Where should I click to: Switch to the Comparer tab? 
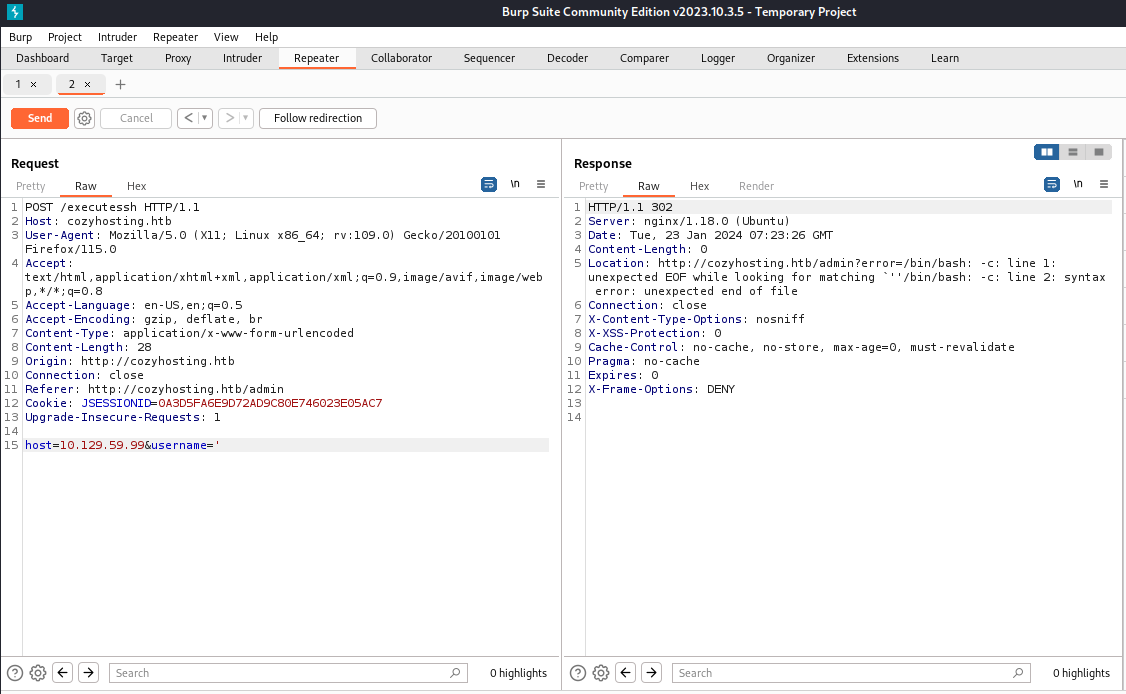point(644,58)
